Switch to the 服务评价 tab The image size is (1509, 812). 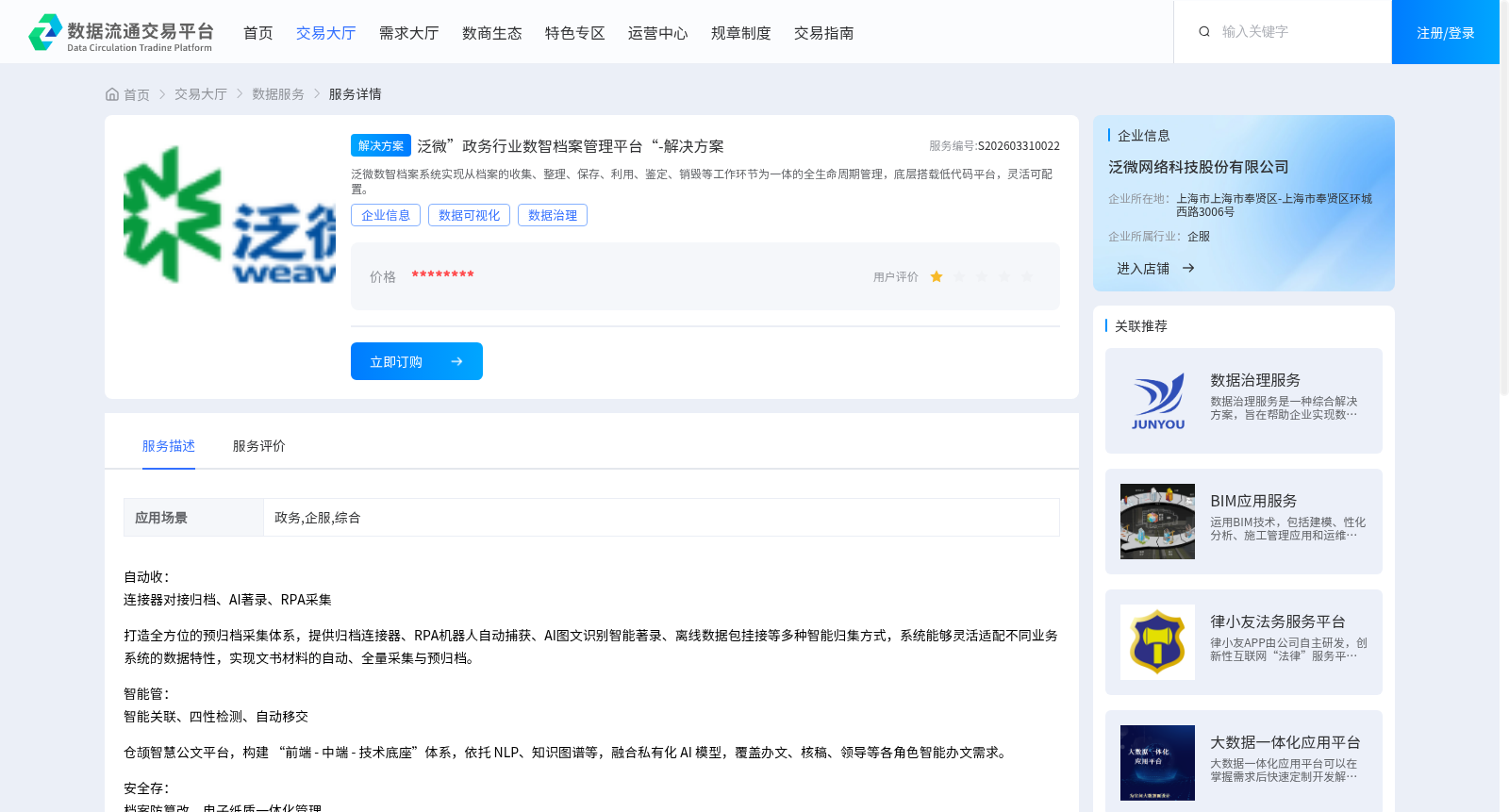[259, 446]
